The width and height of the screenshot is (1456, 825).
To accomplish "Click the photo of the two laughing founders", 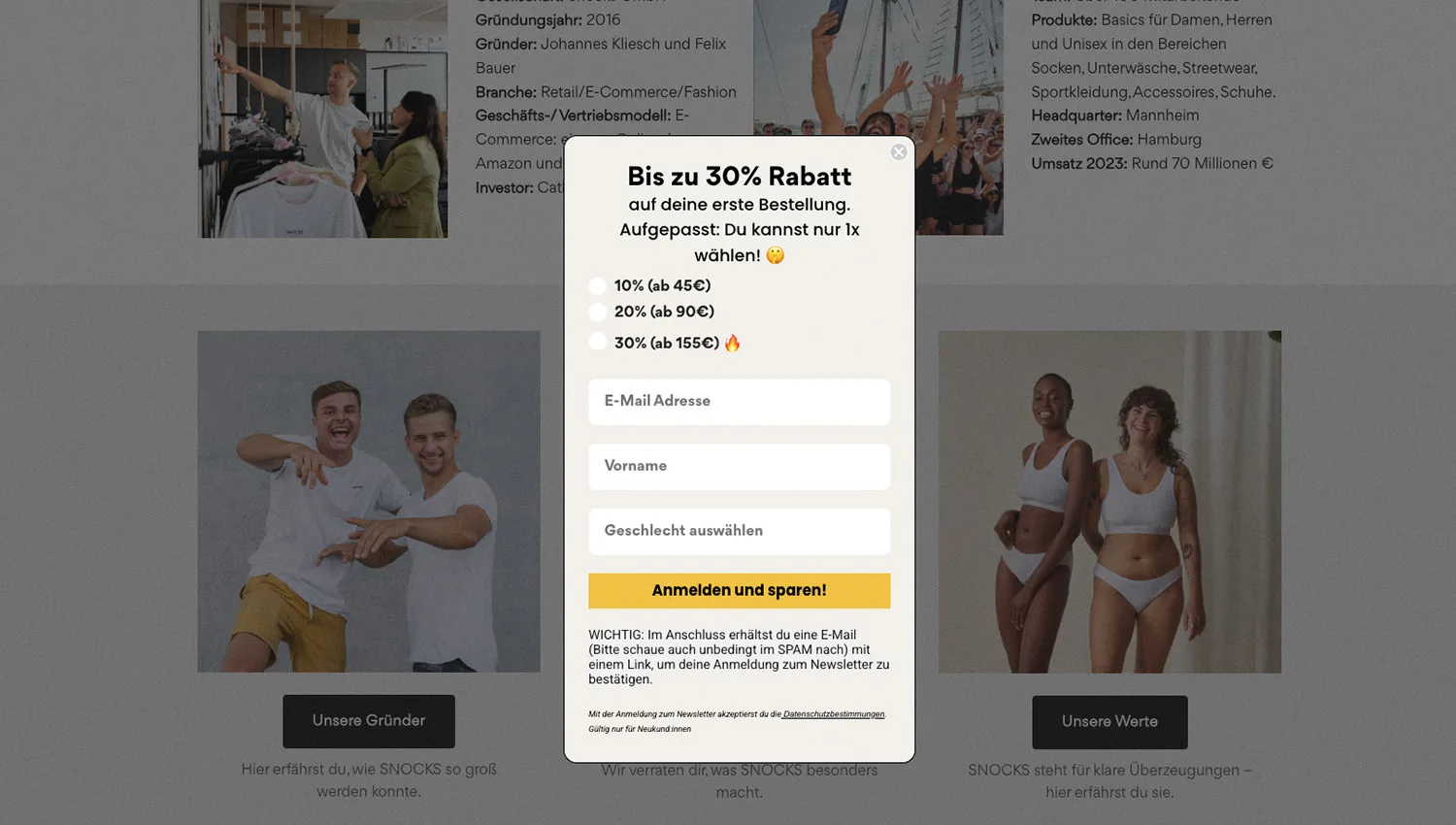I will 369,502.
